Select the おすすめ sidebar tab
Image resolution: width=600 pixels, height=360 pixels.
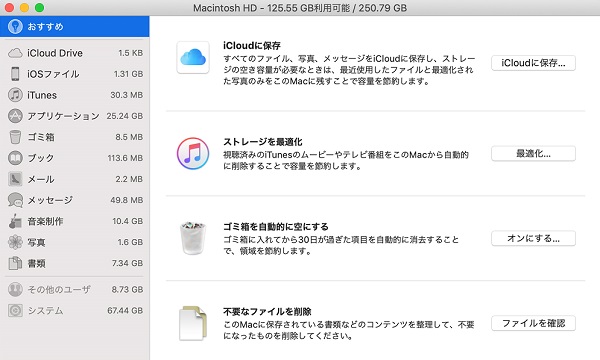[x=75, y=26]
